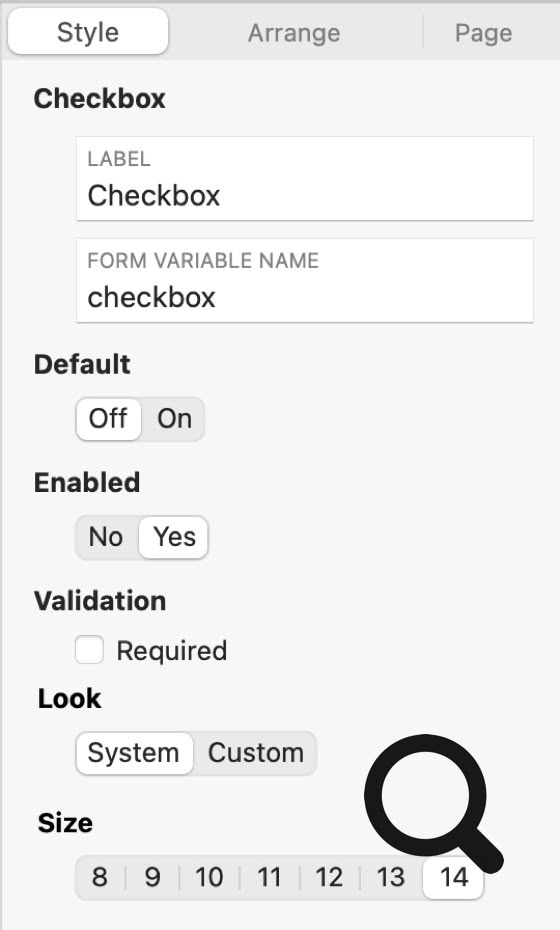Set Default to On
Image resolution: width=560 pixels, height=930 pixels.
(x=174, y=419)
